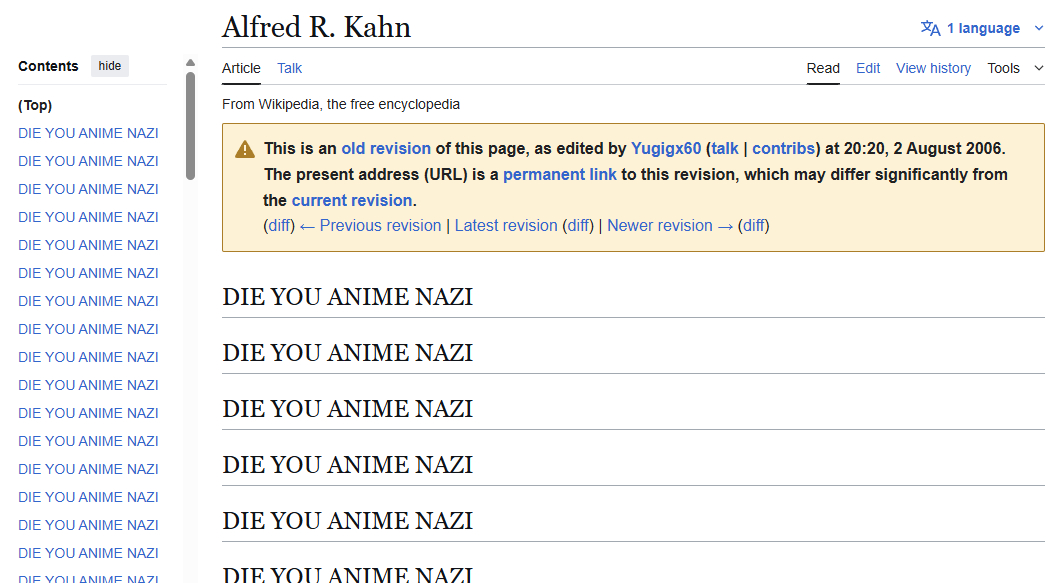Go to View history
This screenshot has width=1063, height=583.
pyautogui.click(x=933, y=68)
